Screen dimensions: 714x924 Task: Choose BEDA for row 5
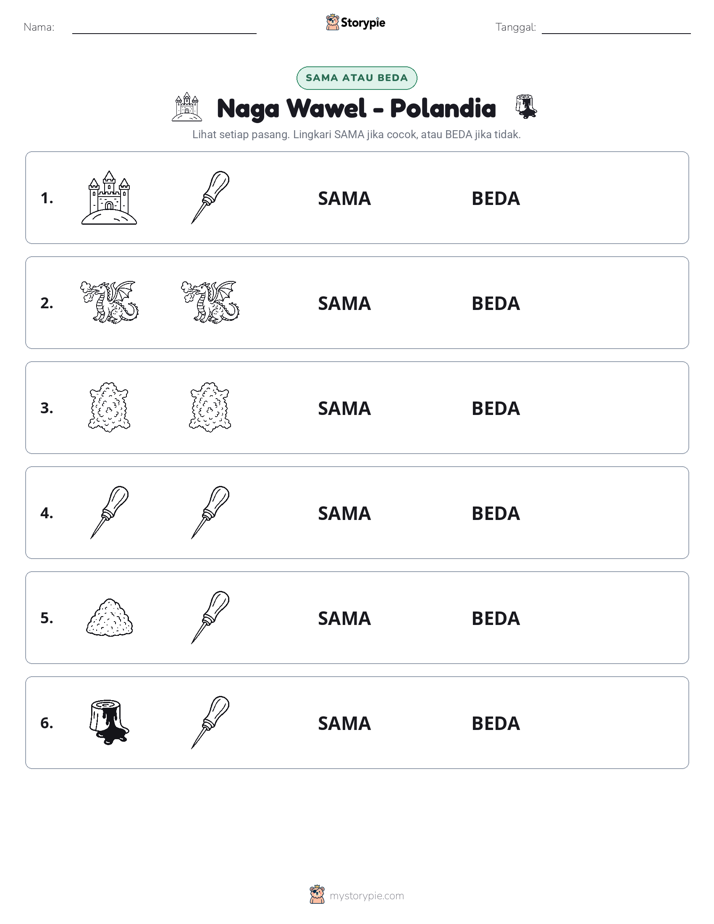click(x=495, y=618)
